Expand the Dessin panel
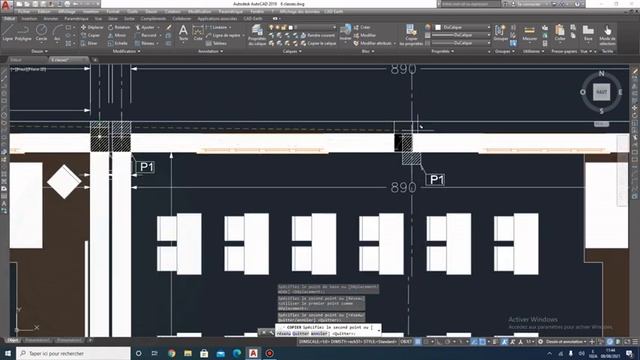640x360 pixels. coord(40,51)
